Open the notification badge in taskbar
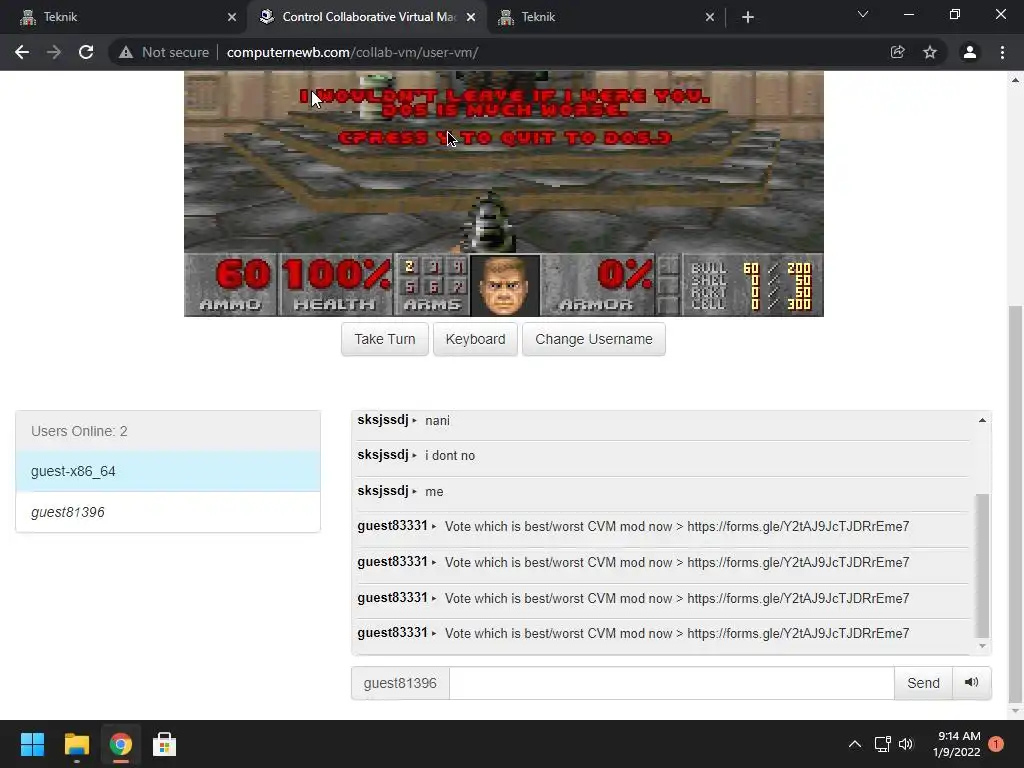 pyautogui.click(x=996, y=744)
